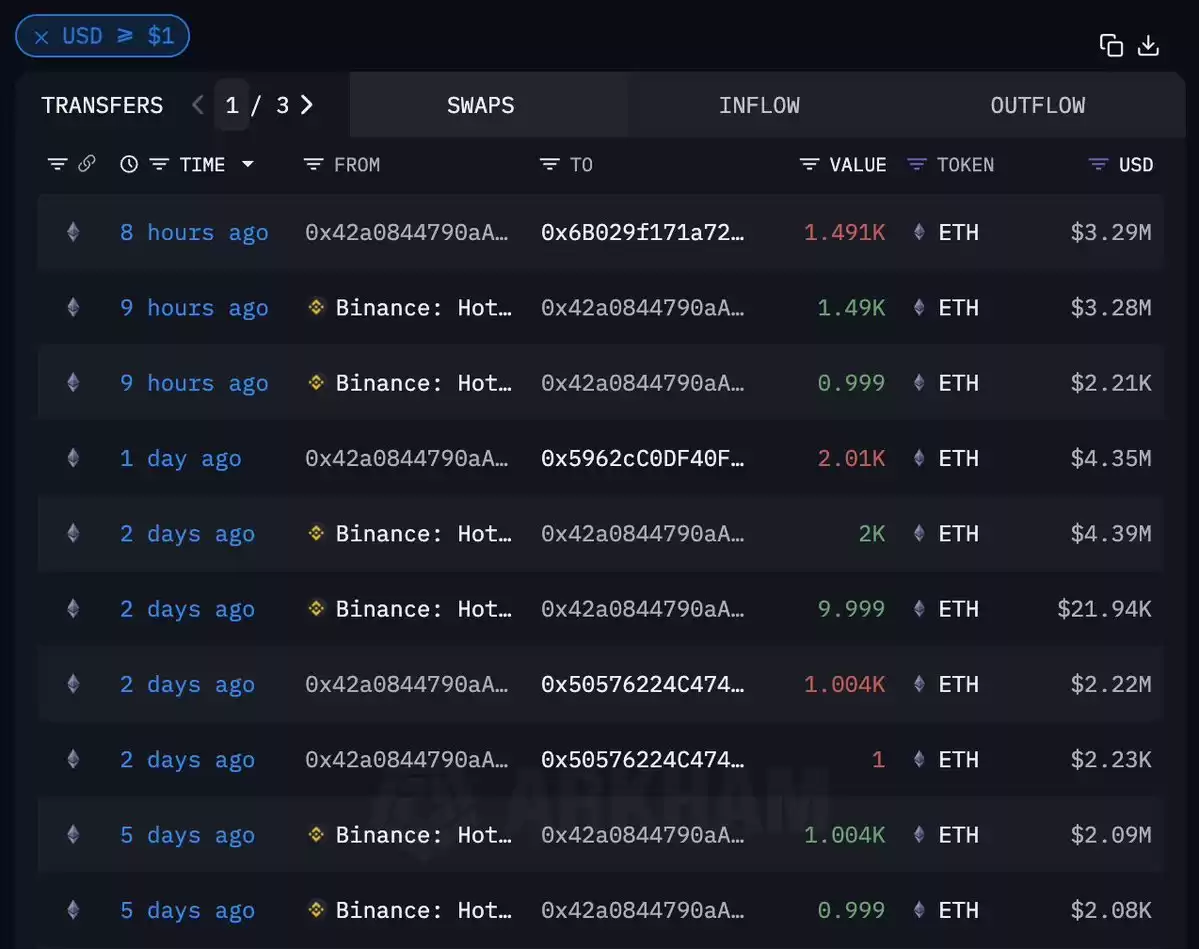
Task: Select the $2.08K USD amount
Action: pyautogui.click(x=1110, y=910)
